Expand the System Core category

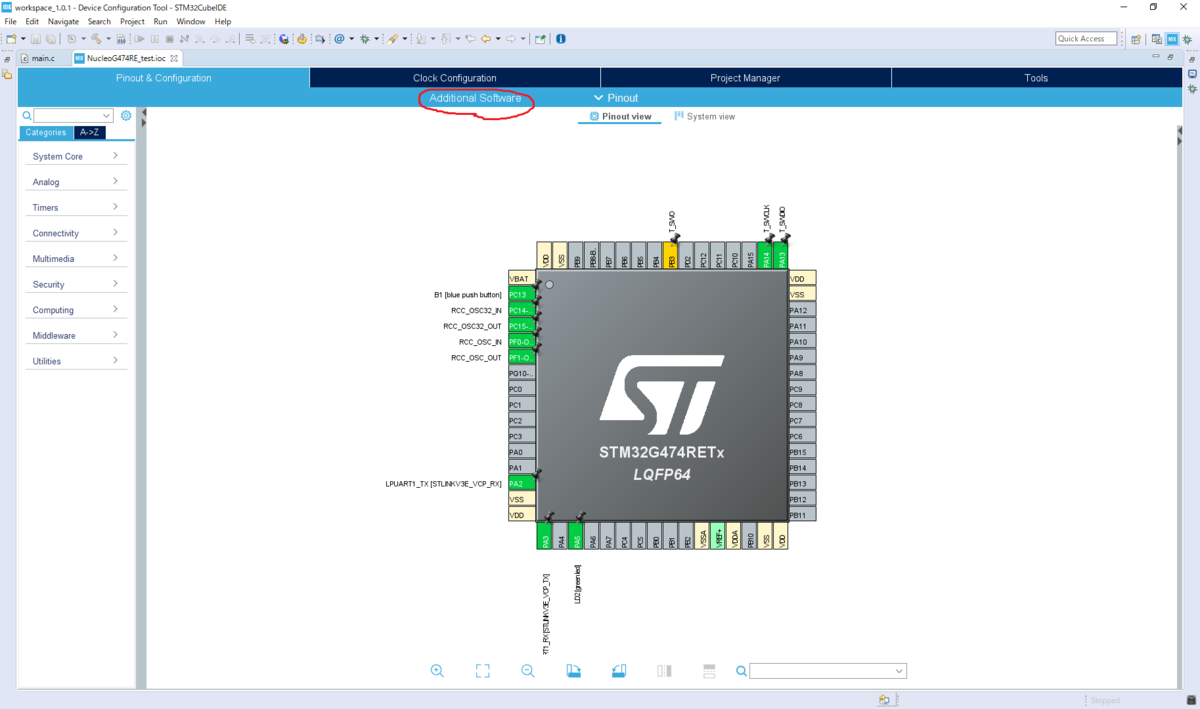[x=75, y=156]
